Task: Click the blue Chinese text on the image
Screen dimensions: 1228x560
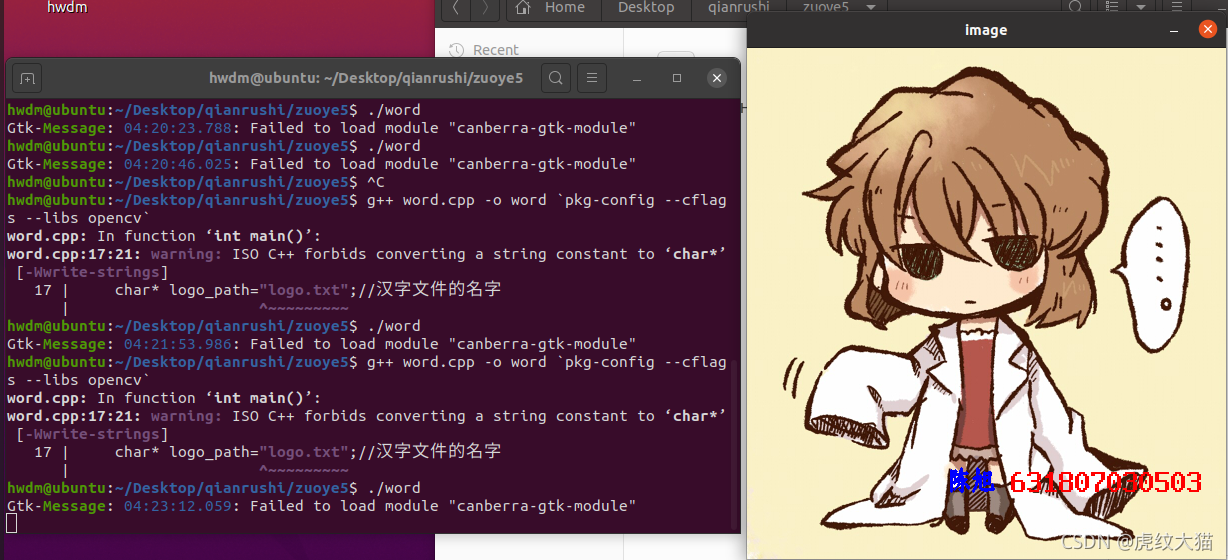Action: [x=971, y=481]
